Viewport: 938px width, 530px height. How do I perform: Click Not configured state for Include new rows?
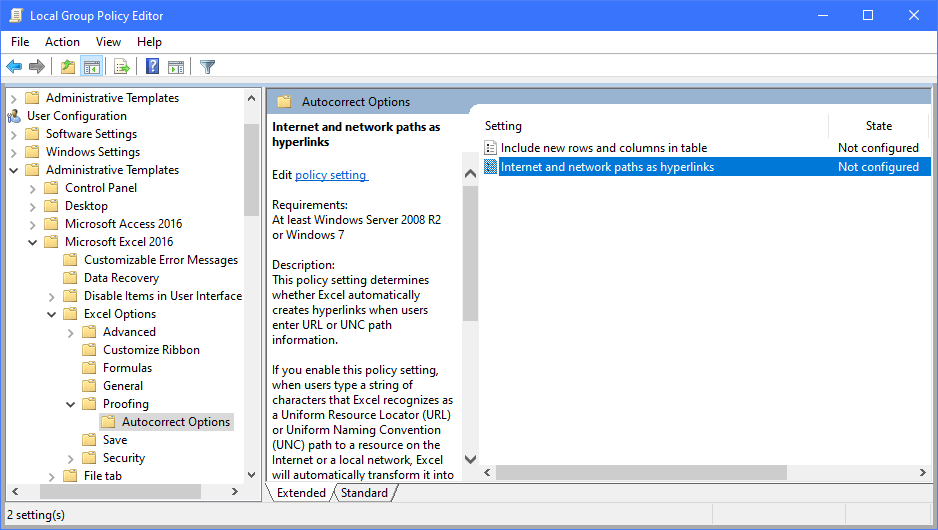(x=878, y=148)
